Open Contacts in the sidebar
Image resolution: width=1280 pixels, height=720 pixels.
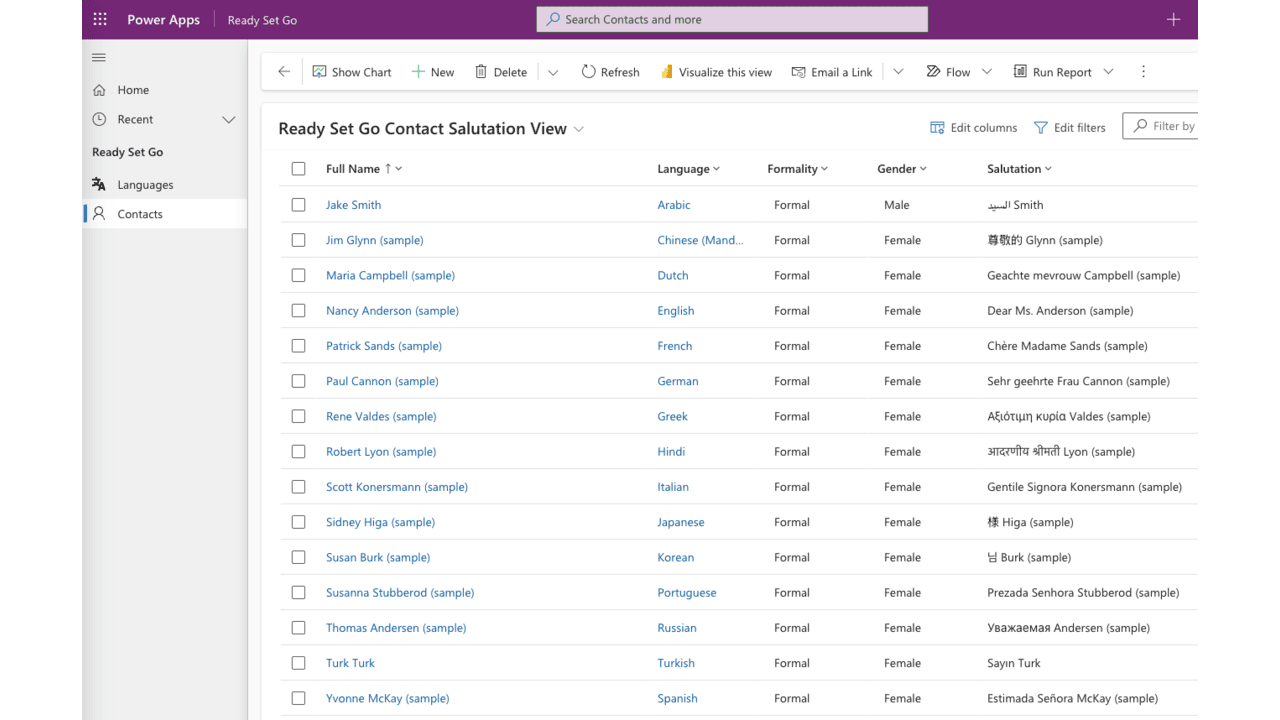139,213
